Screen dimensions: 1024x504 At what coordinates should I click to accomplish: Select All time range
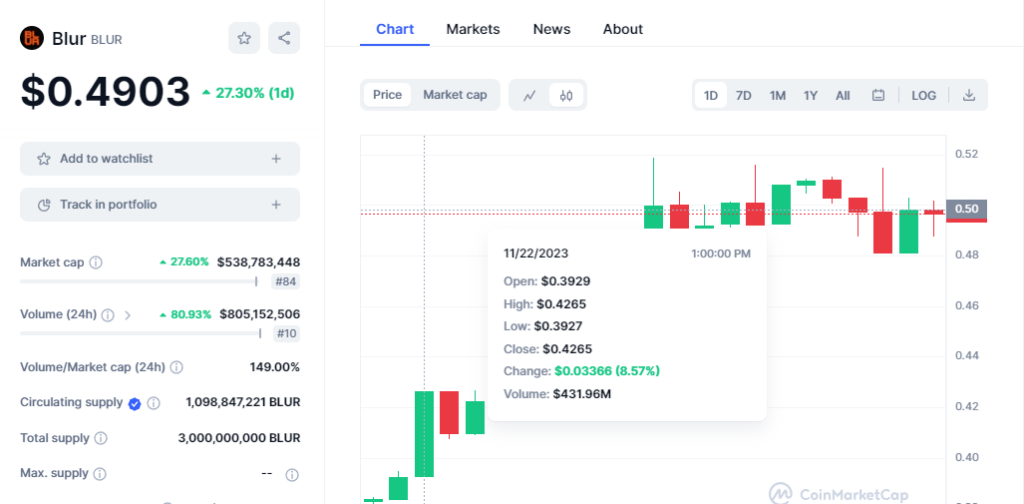(x=842, y=95)
